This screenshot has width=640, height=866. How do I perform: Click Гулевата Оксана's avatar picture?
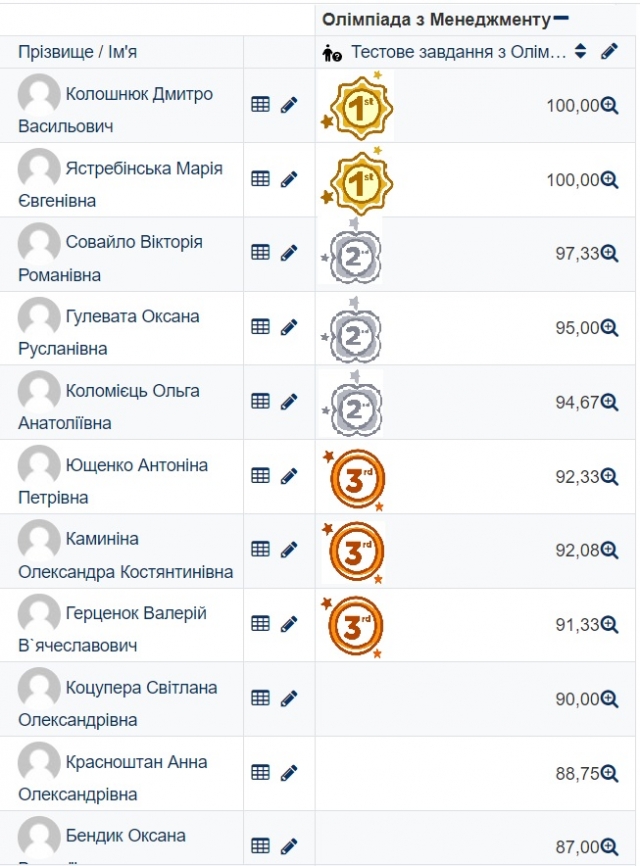tap(39, 317)
